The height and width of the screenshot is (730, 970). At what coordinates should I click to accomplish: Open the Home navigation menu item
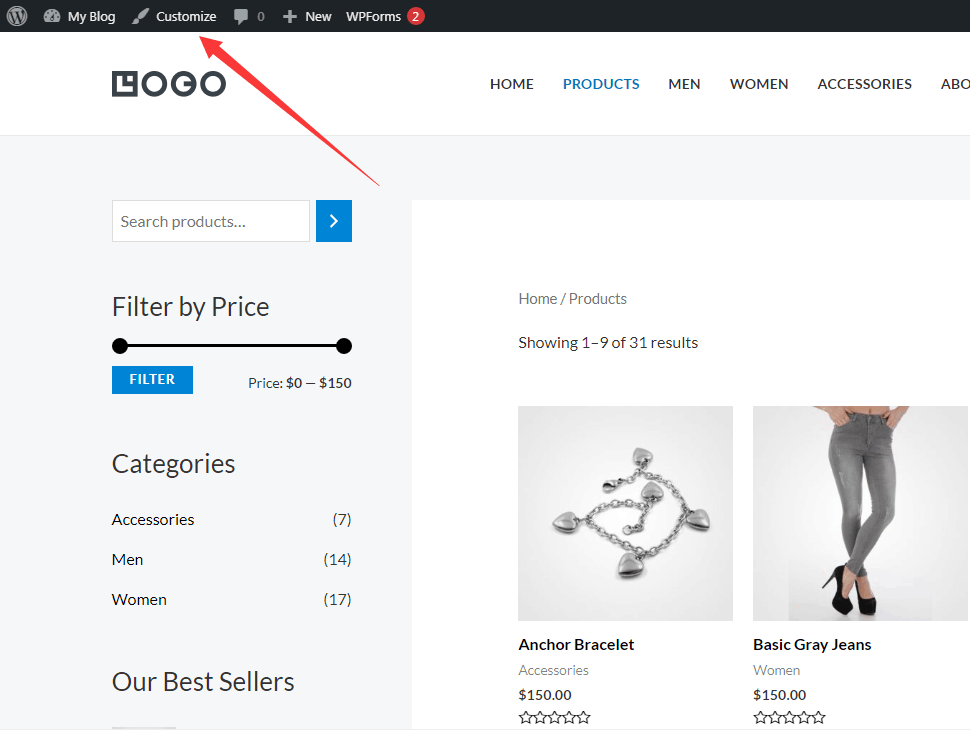click(x=511, y=84)
